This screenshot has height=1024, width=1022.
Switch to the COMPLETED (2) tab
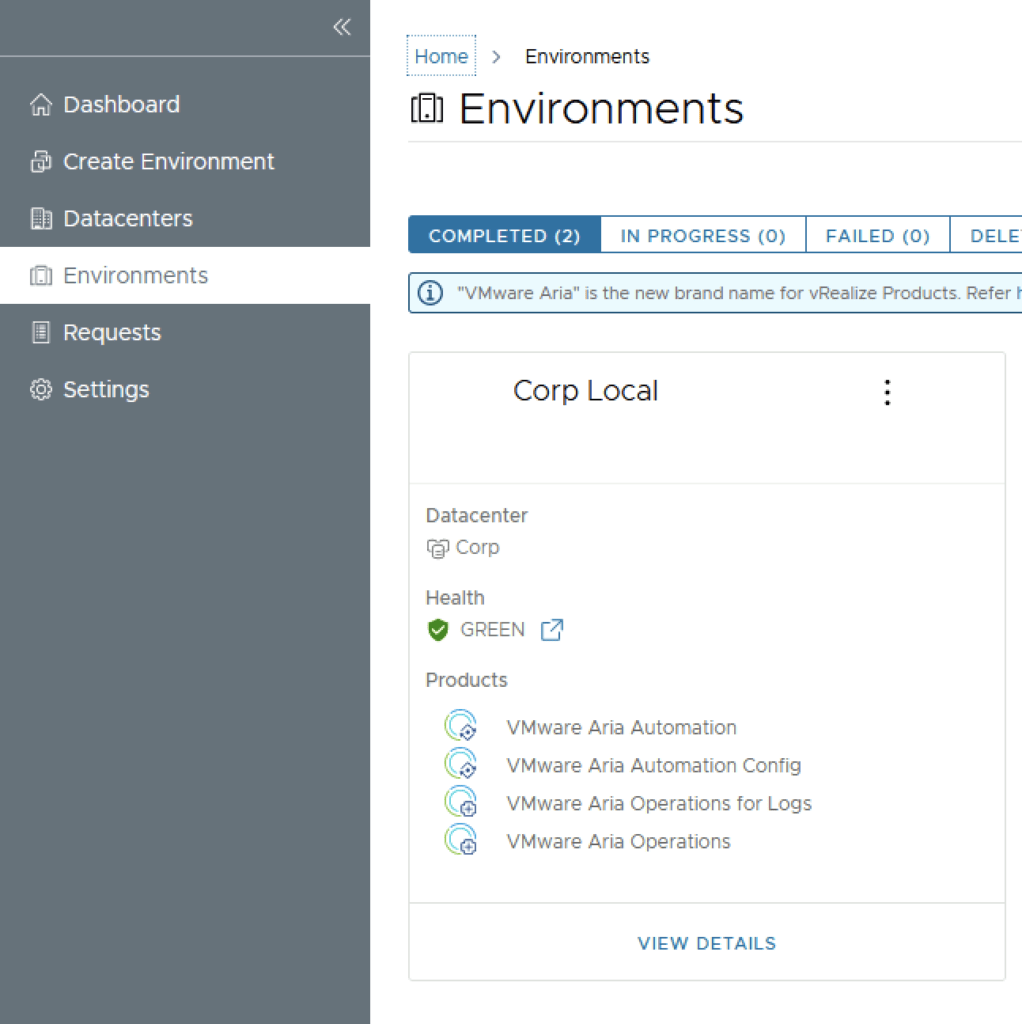pyautogui.click(x=504, y=235)
